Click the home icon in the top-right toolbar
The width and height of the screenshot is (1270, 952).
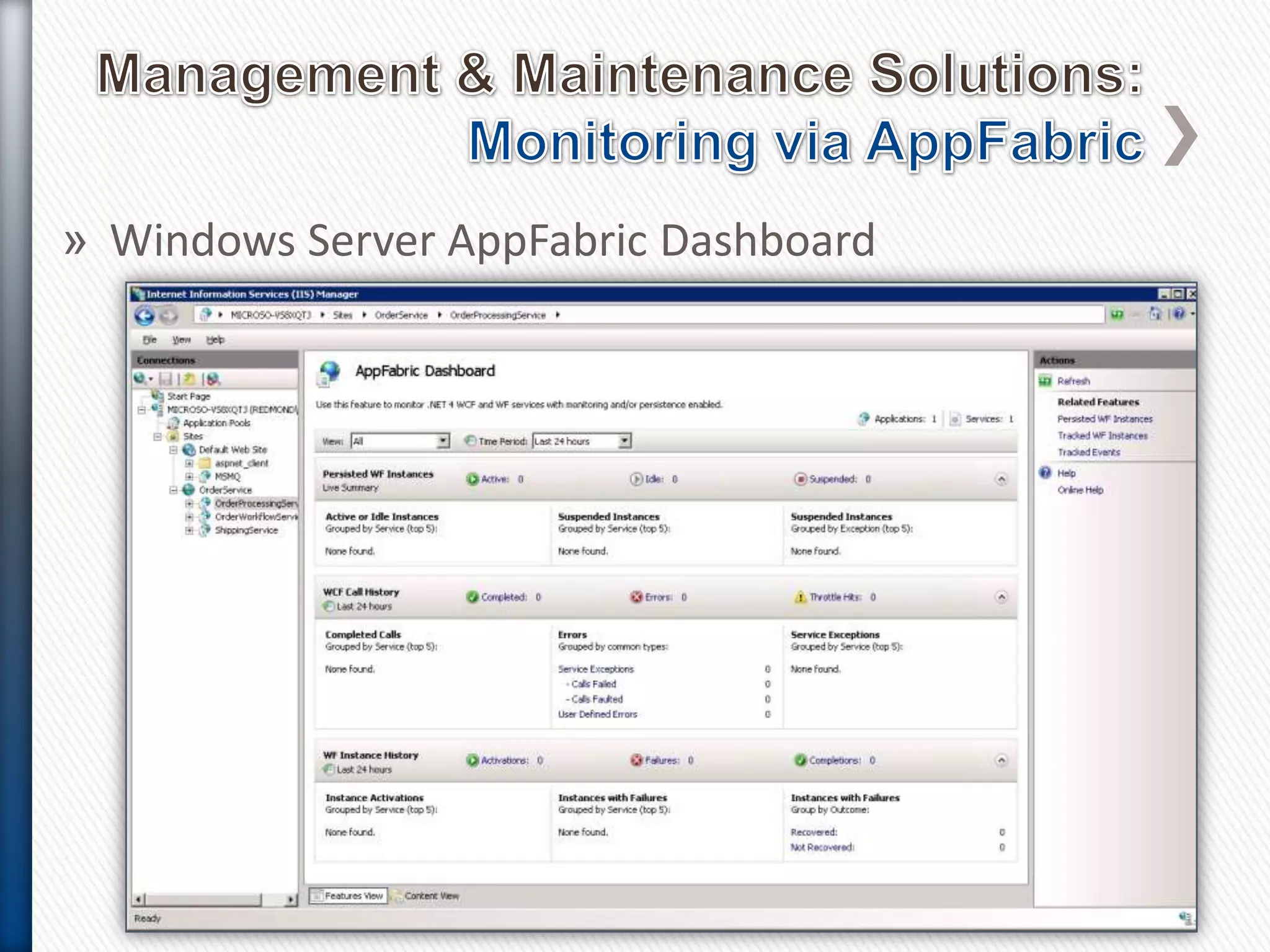(1155, 314)
